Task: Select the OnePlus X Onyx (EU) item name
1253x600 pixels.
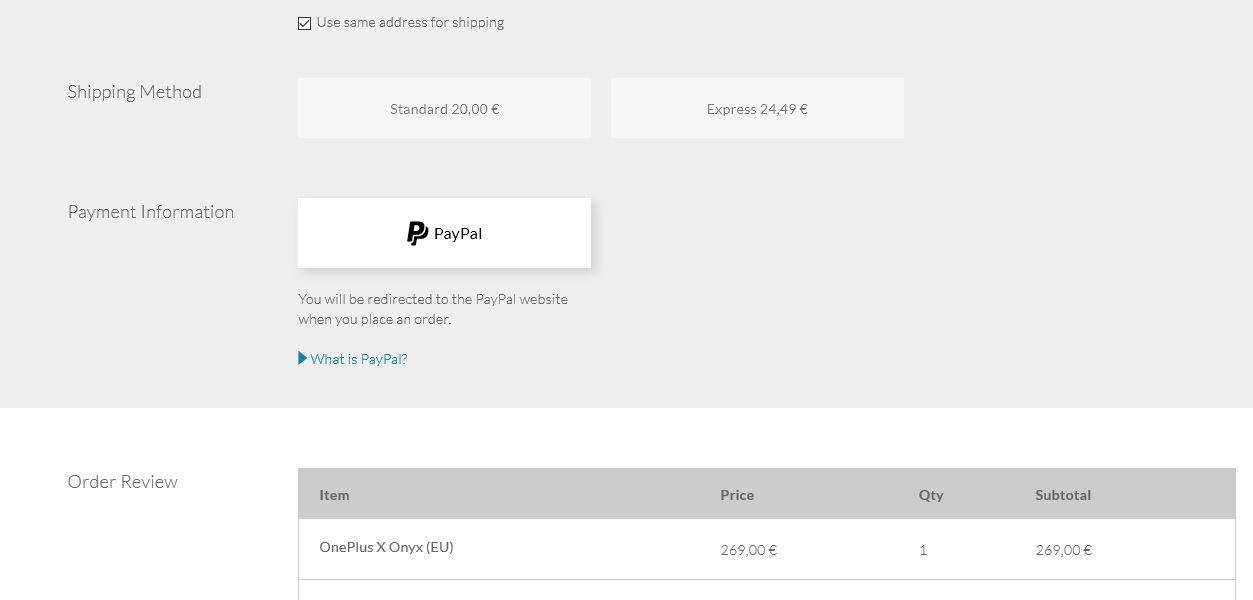Action: (x=386, y=547)
